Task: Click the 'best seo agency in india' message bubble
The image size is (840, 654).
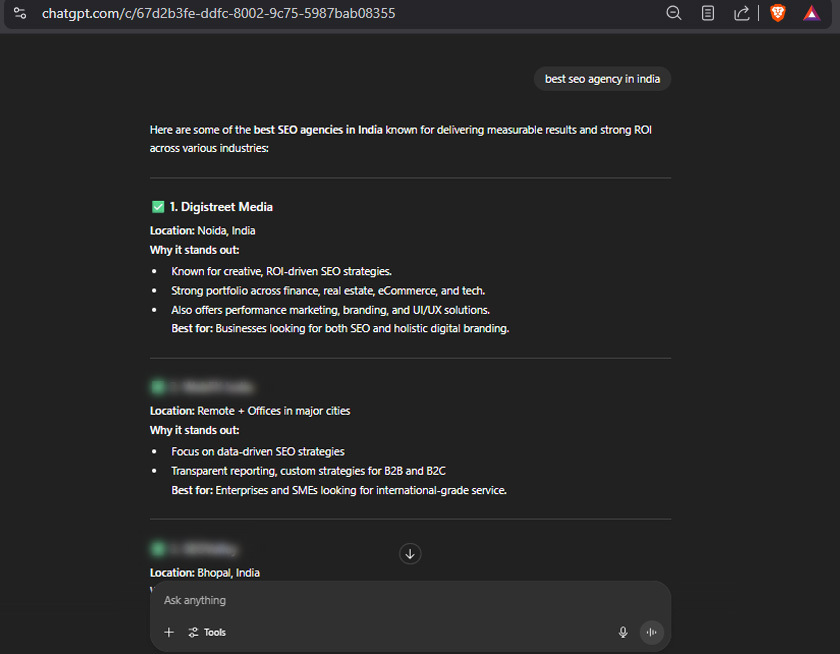Action: [602, 79]
